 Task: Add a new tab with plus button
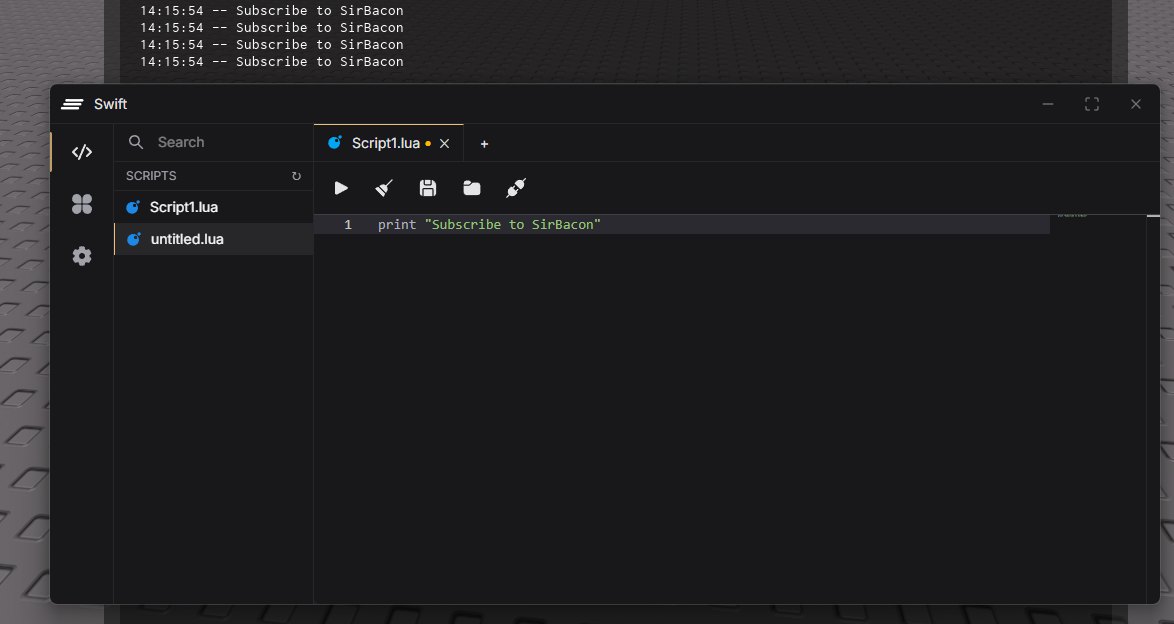[x=484, y=144]
